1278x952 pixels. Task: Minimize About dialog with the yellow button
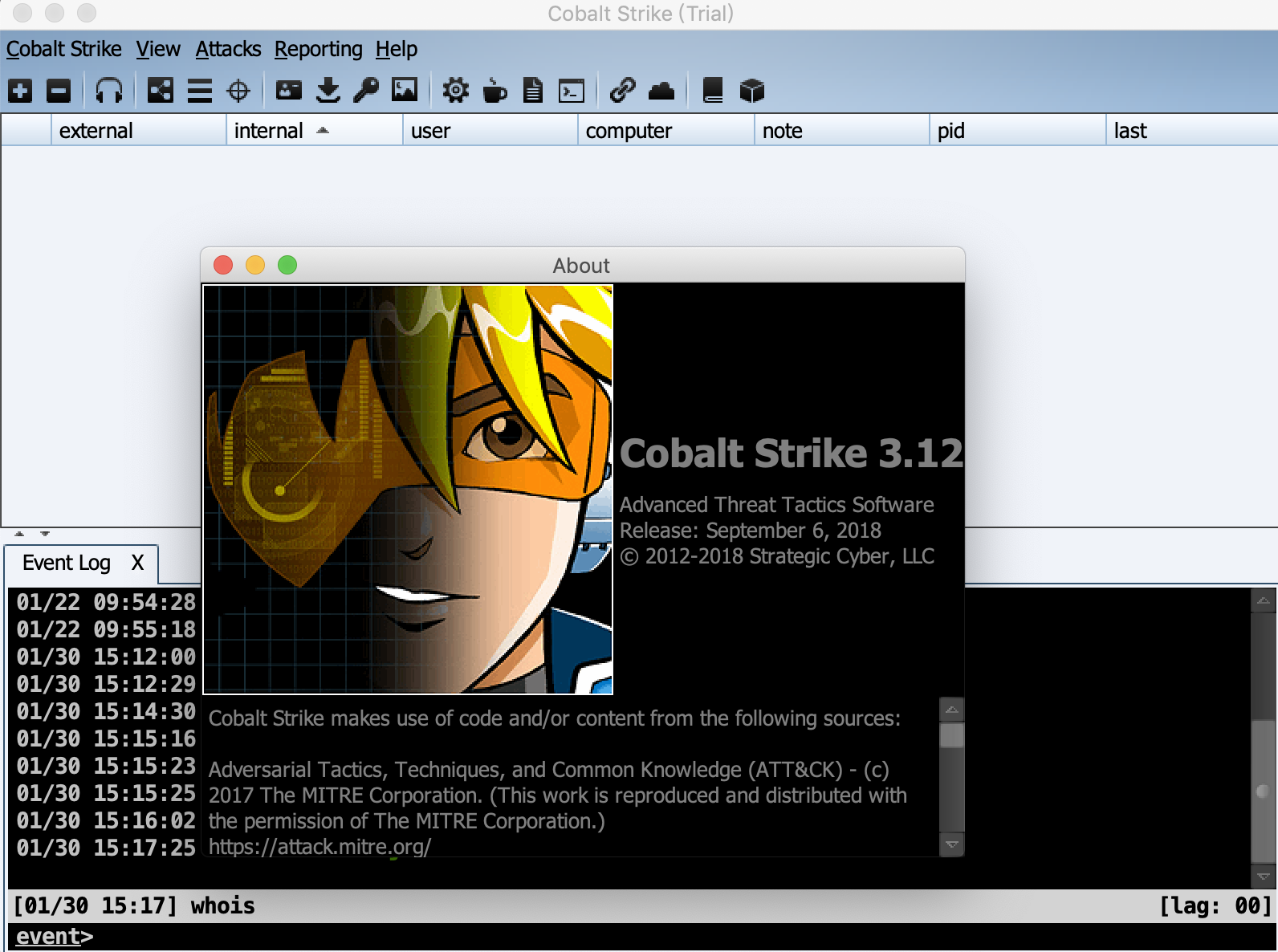[x=255, y=265]
